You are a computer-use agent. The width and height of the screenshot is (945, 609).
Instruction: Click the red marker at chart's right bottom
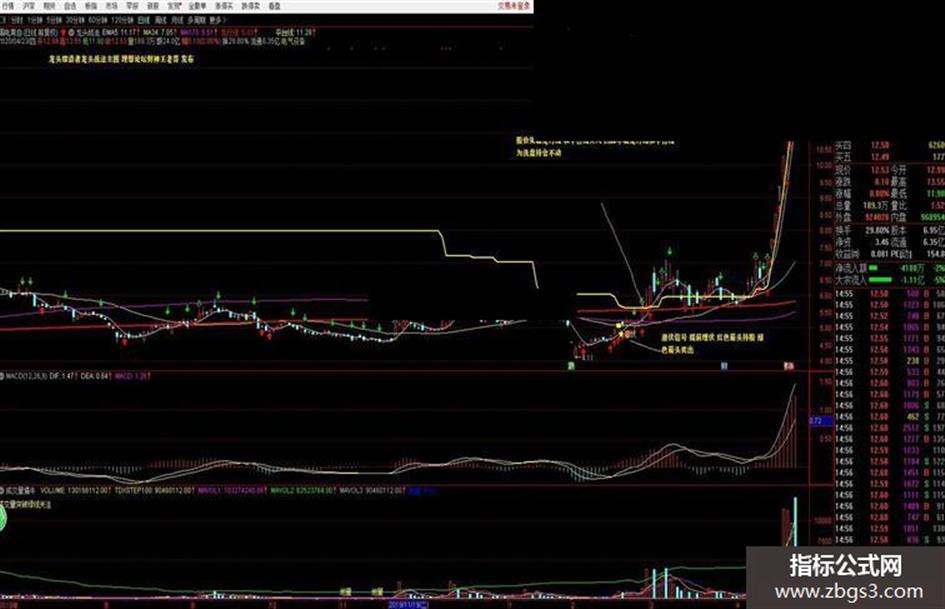(789, 365)
